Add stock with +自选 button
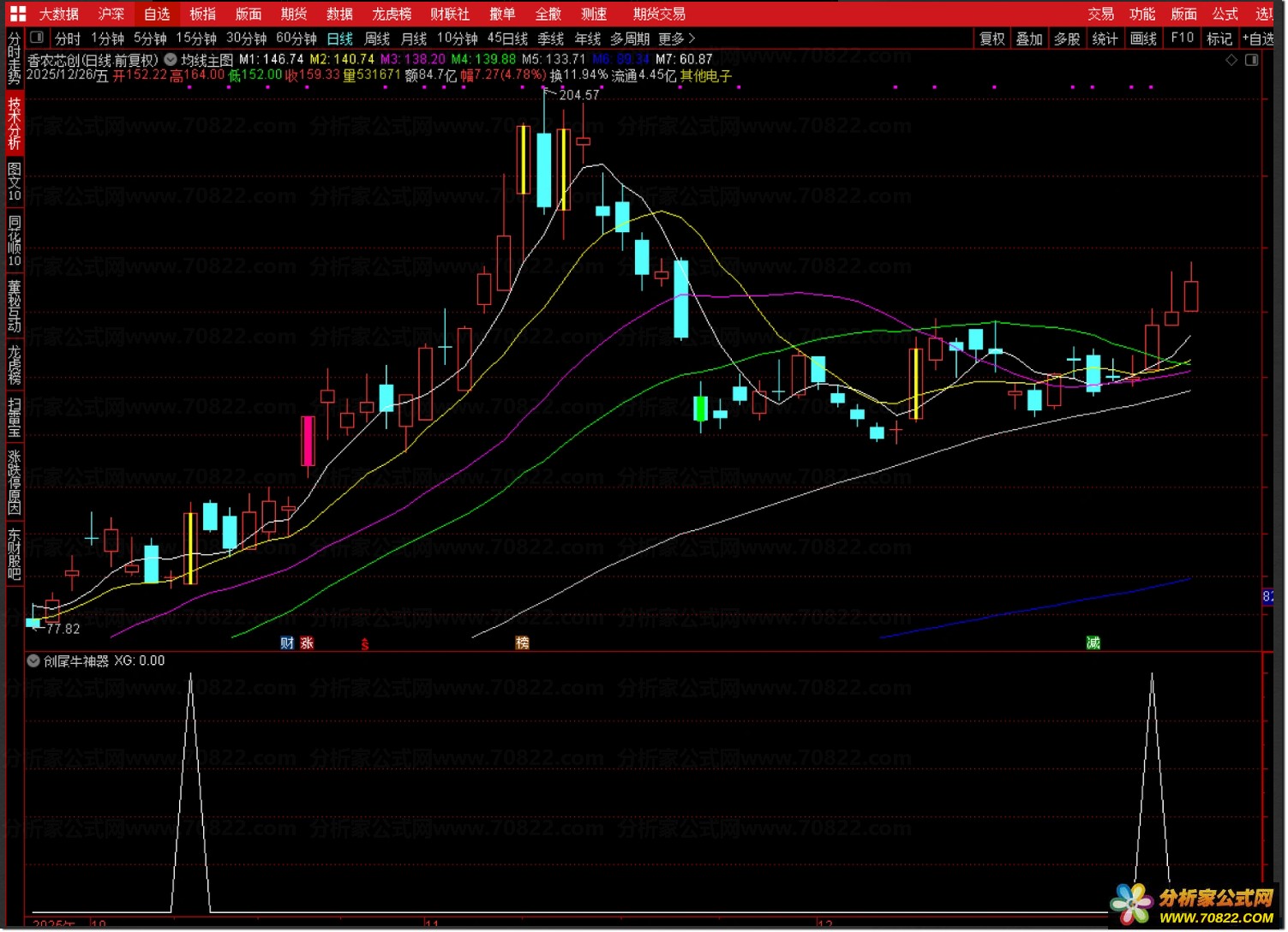Screen dimensions: 1288x932 (x=1258, y=39)
